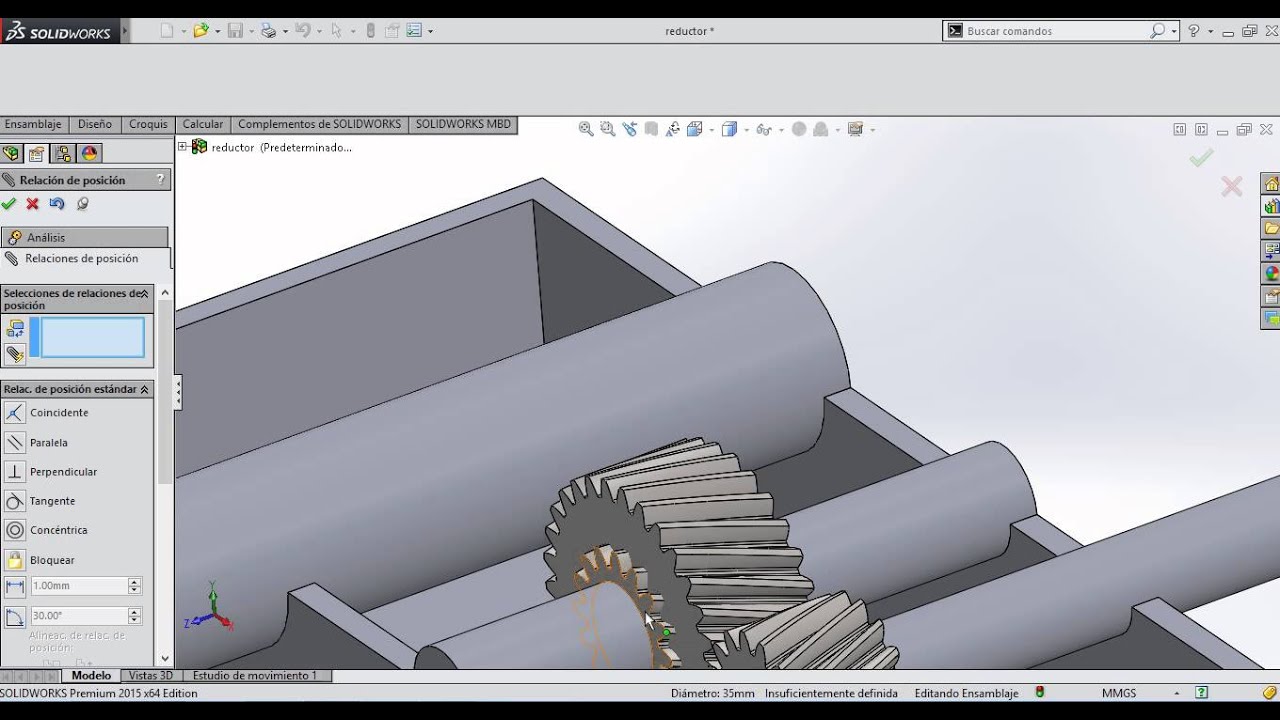Image resolution: width=1280 pixels, height=720 pixels.
Task: Select the Coincidente mate icon
Action: tap(15, 413)
